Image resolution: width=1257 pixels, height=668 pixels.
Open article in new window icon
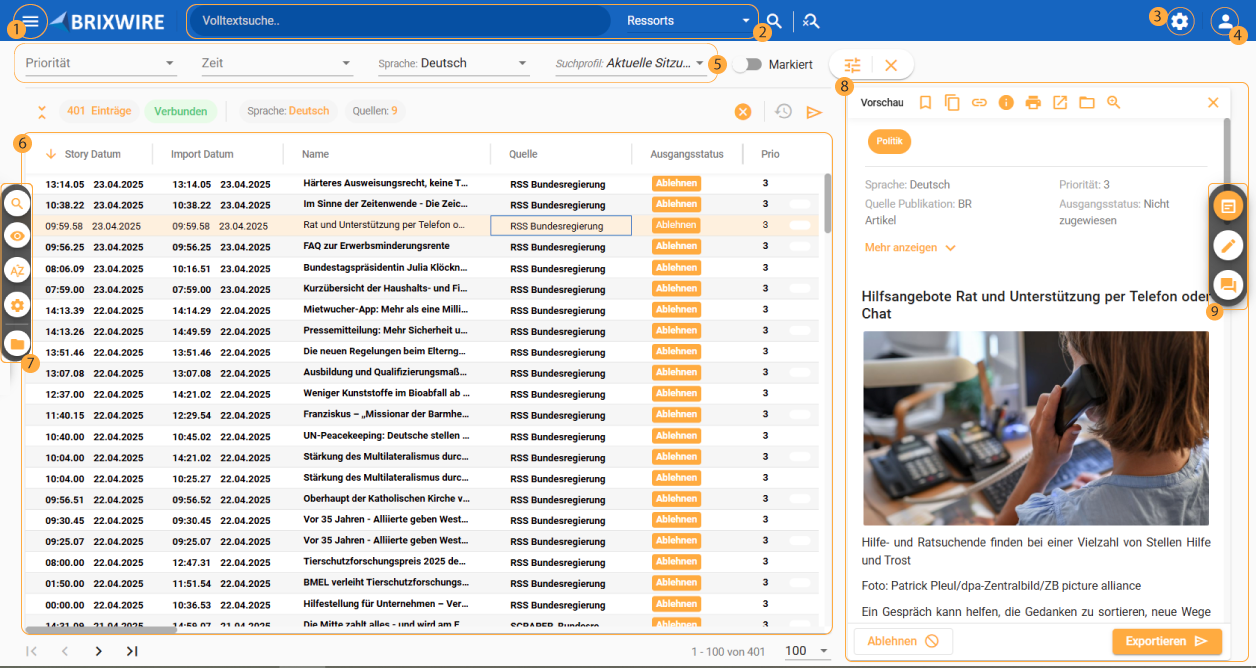pyautogui.click(x=1060, y=102)
